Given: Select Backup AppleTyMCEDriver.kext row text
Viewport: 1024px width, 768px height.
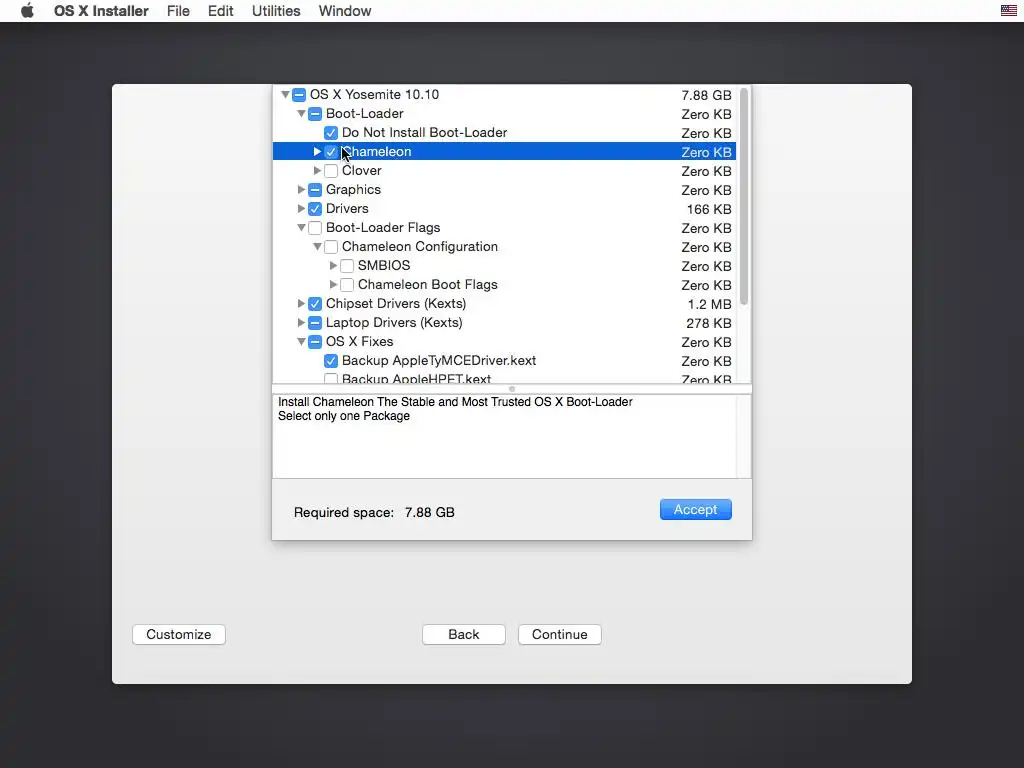Looking at the screenshot, I should 439,360.
